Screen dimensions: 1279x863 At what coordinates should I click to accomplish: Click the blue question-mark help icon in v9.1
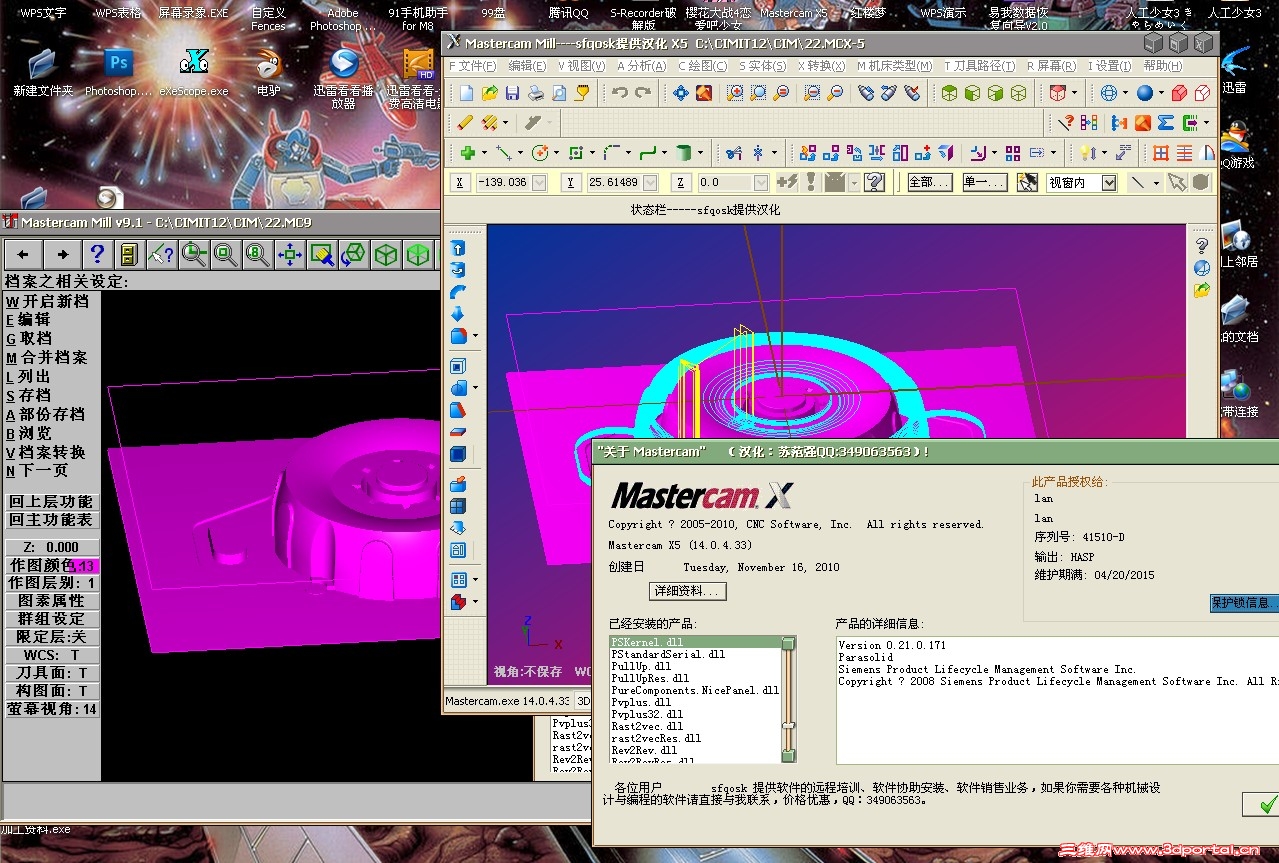point(97,254)
